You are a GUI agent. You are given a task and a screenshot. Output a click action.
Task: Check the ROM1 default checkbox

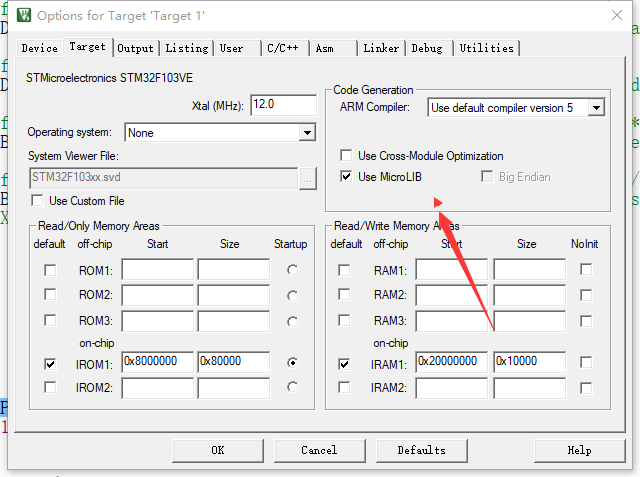click(x=50, y=270)
